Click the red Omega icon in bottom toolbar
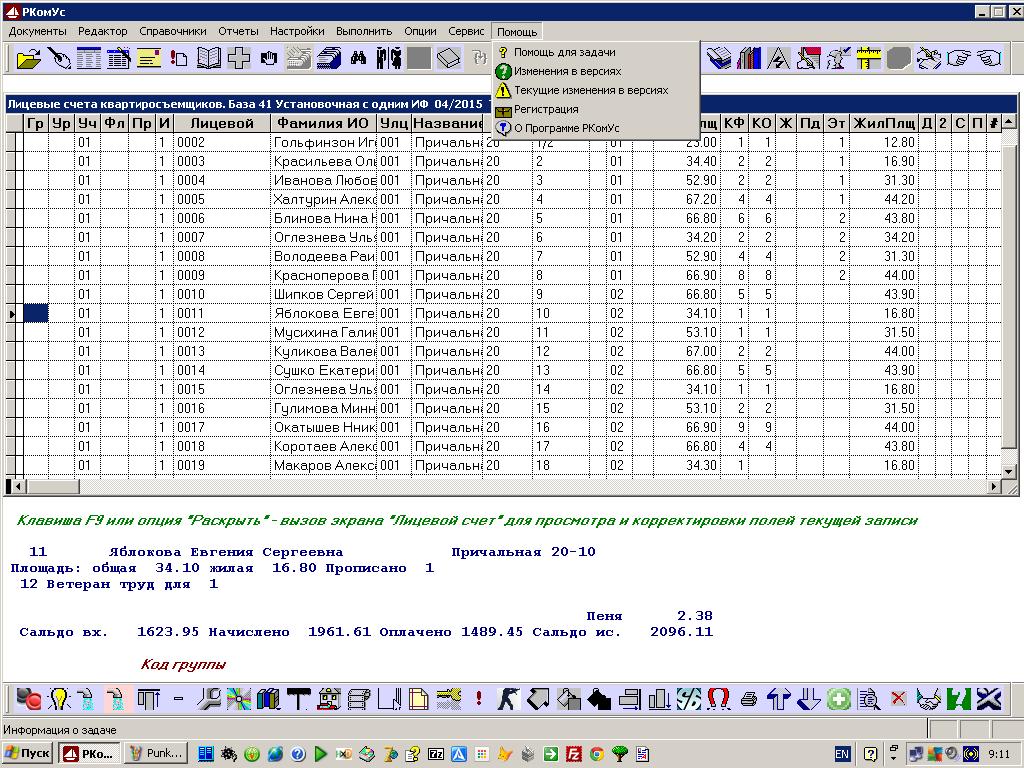Image resolution: width=1024 pixels, height=768 pixels. (718, 698)
